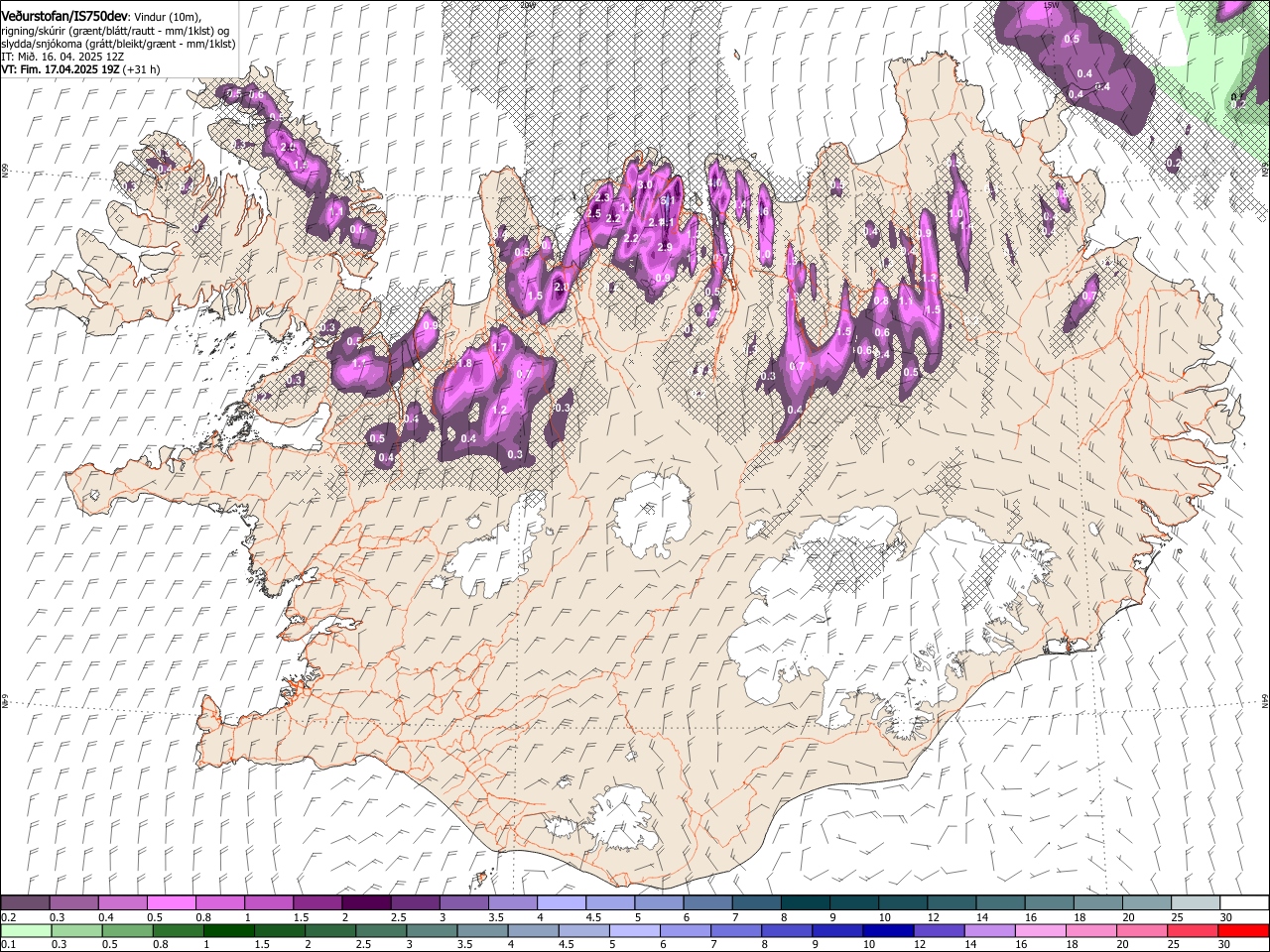The image size is (1270, 952).
Task: Pick the light blue upper-scale swatch at 4
Action: 561,902
